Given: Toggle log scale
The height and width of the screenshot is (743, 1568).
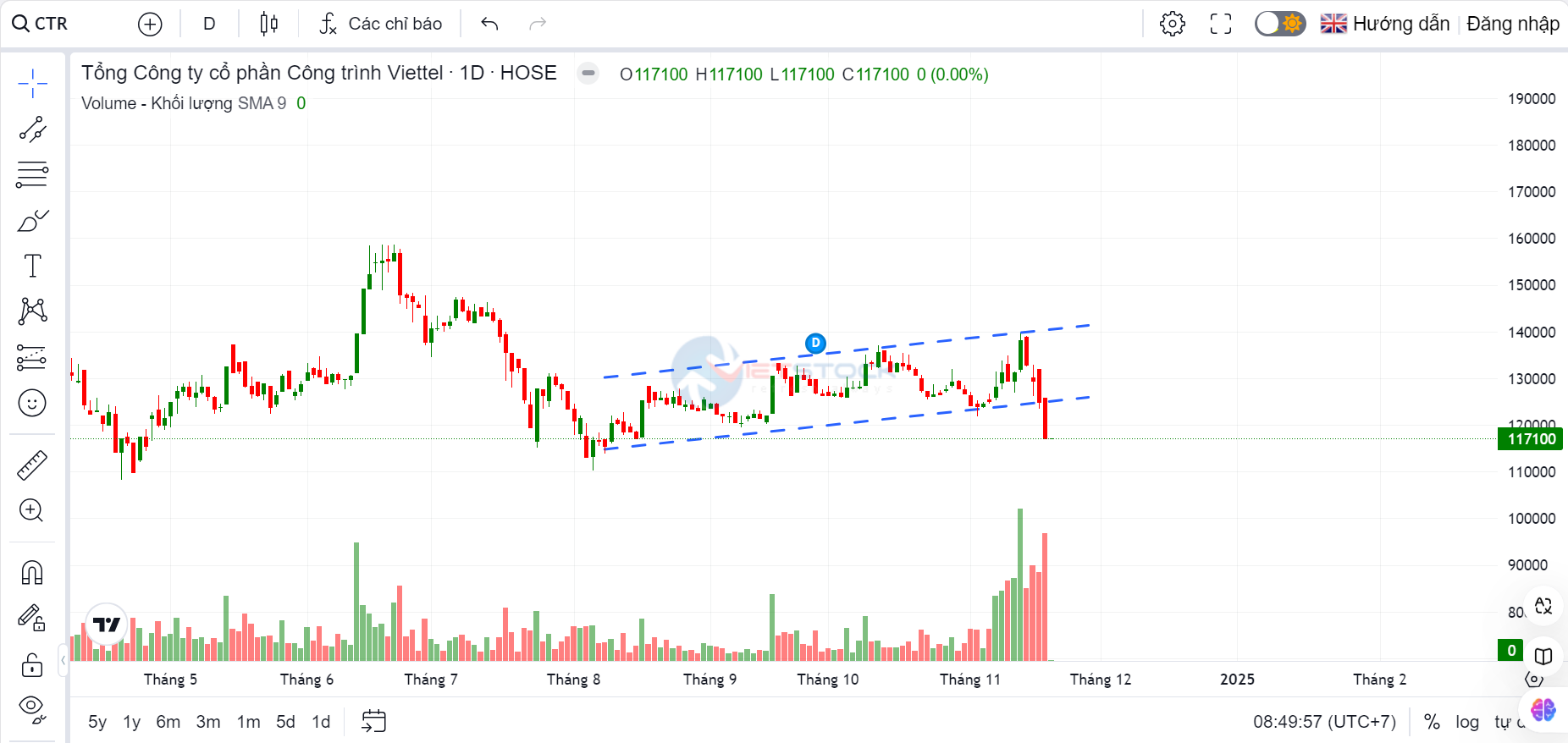Looking at the screenshot, I should 1467,722.
